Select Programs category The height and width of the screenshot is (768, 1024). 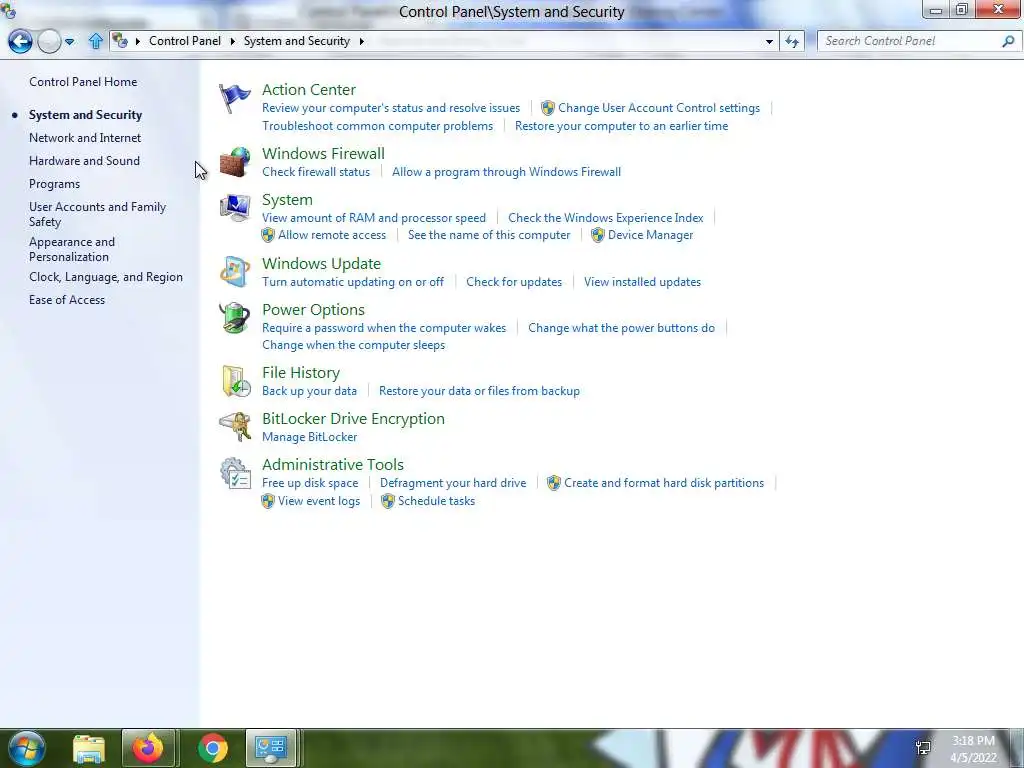(54, 184)
